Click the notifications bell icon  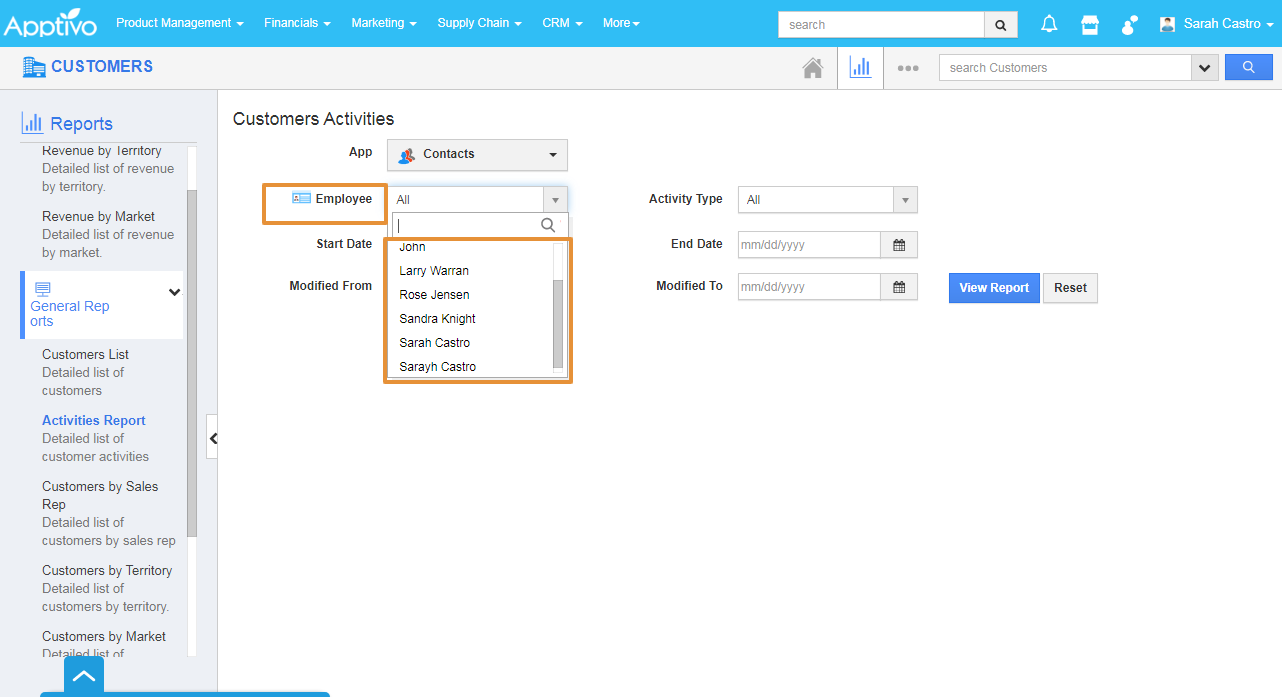(x=1049, y=24)
